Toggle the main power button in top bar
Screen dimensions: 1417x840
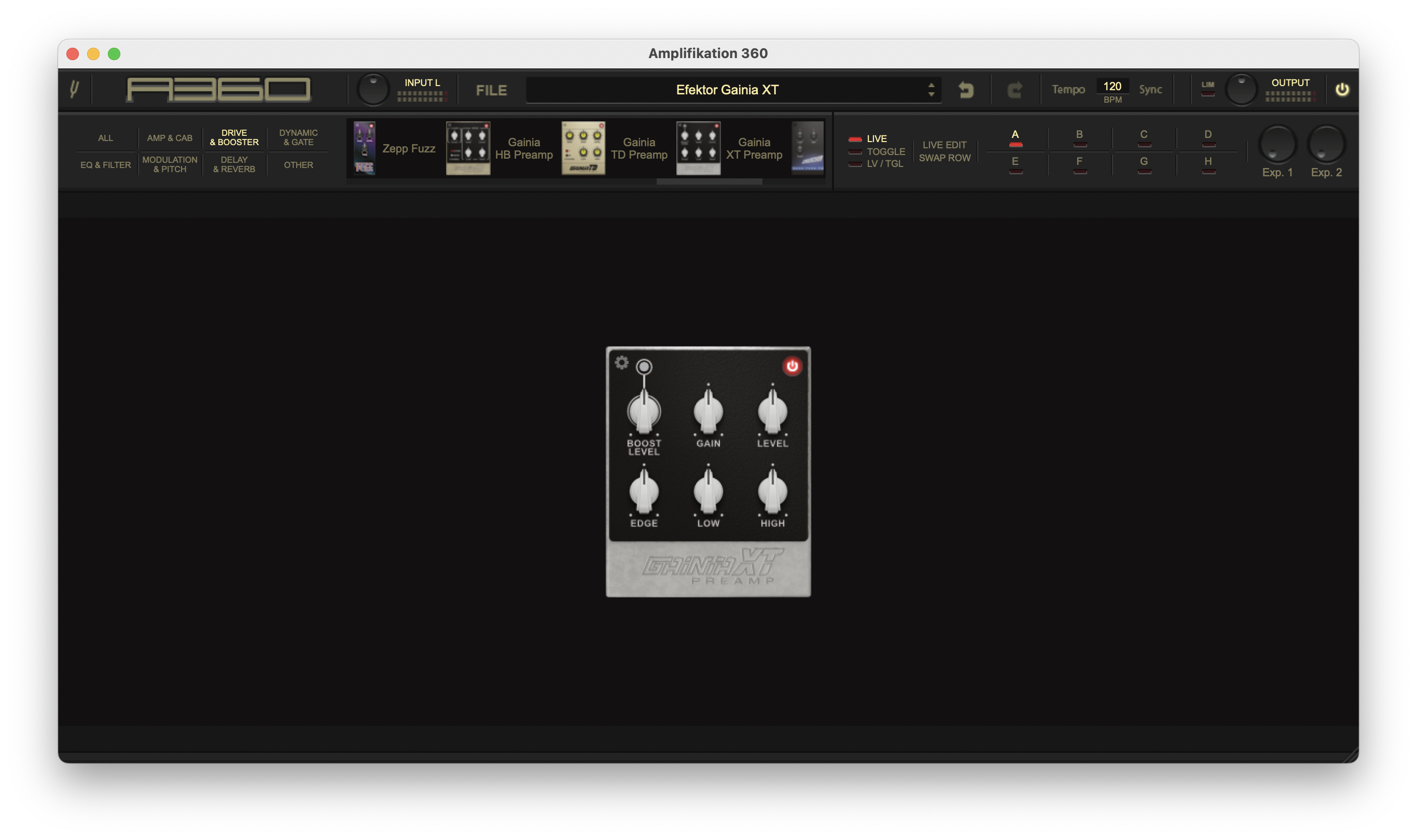1342,89
